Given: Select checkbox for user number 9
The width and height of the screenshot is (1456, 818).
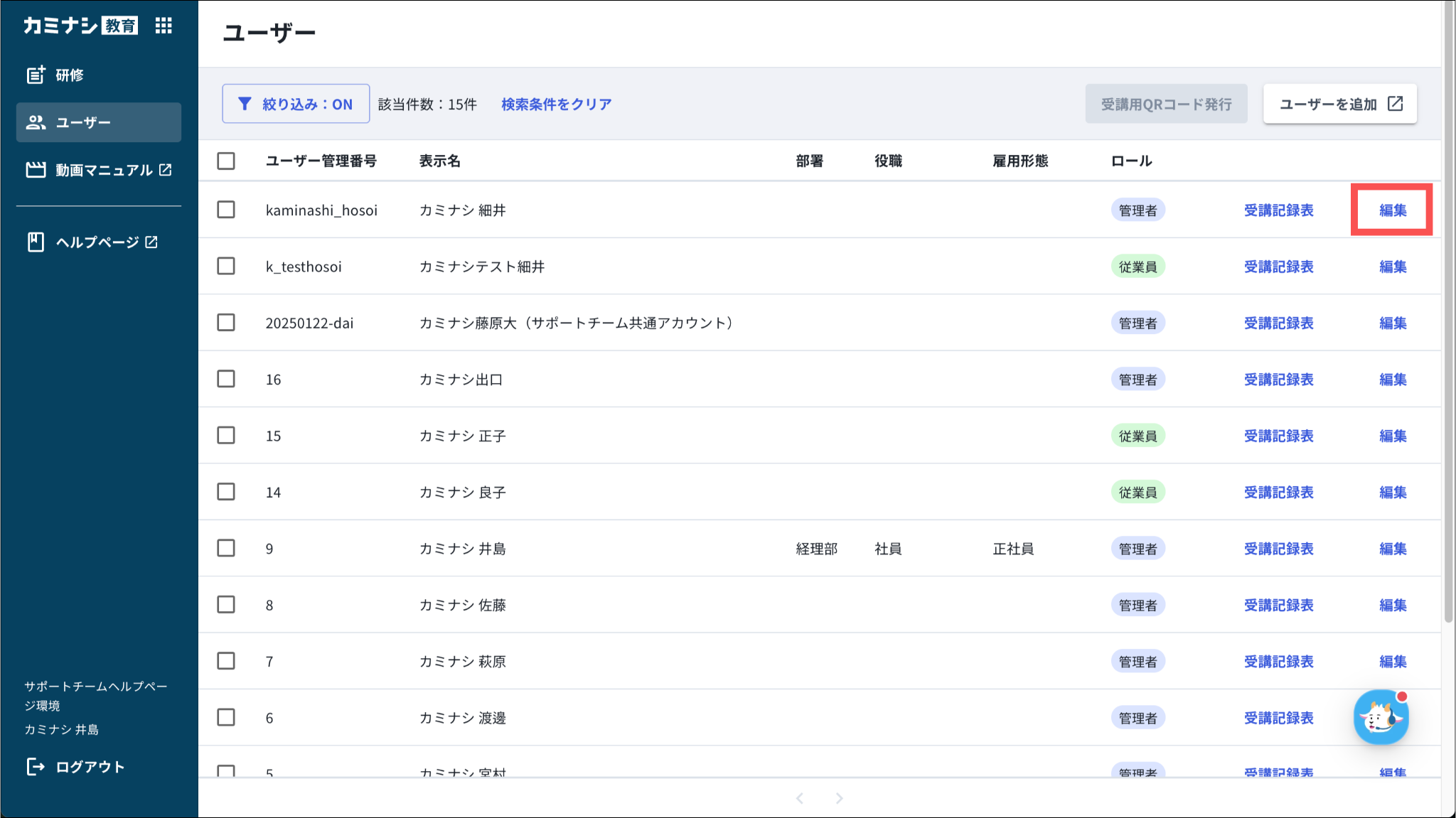Looking at the screenshot, I should (226, 548).
